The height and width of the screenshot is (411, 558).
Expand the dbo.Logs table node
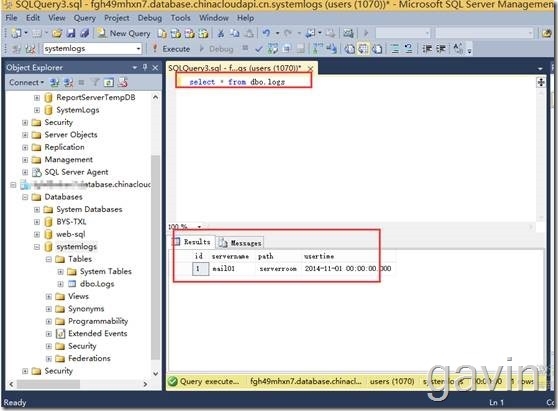click(x=60, y=284)
